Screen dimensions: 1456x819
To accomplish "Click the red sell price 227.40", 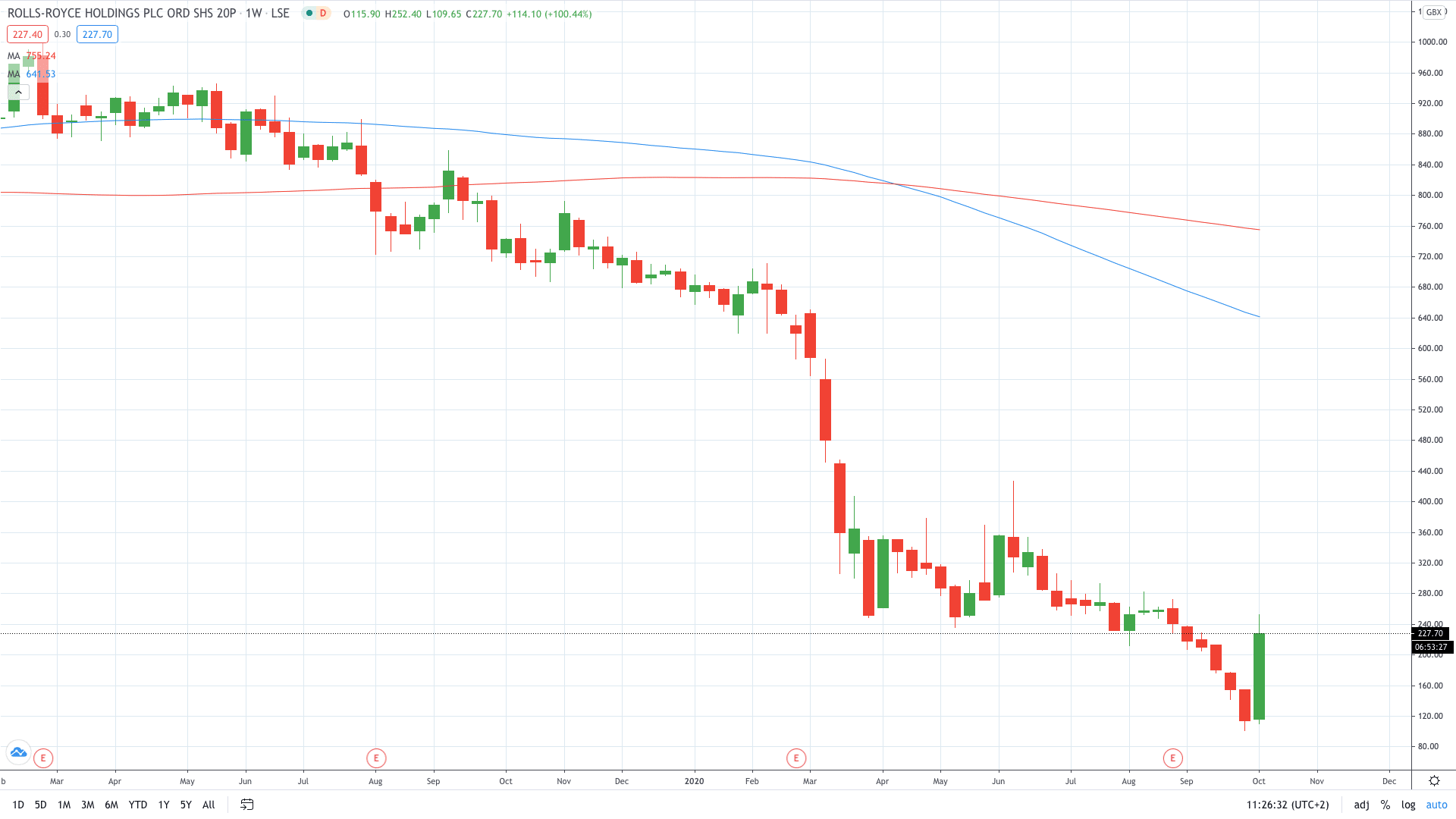I will (x=27, y=34).
